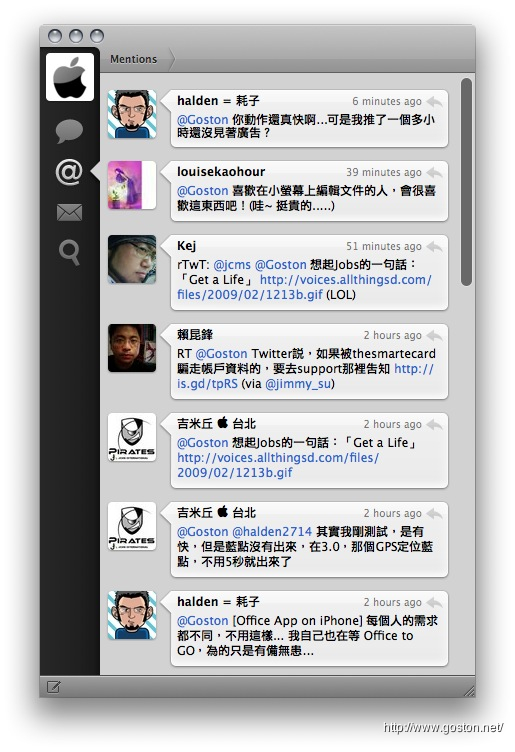The image size is (515, 752).
Task: Open the allthingsd.com link in Kej's tweet
Action: click(304, 287)
